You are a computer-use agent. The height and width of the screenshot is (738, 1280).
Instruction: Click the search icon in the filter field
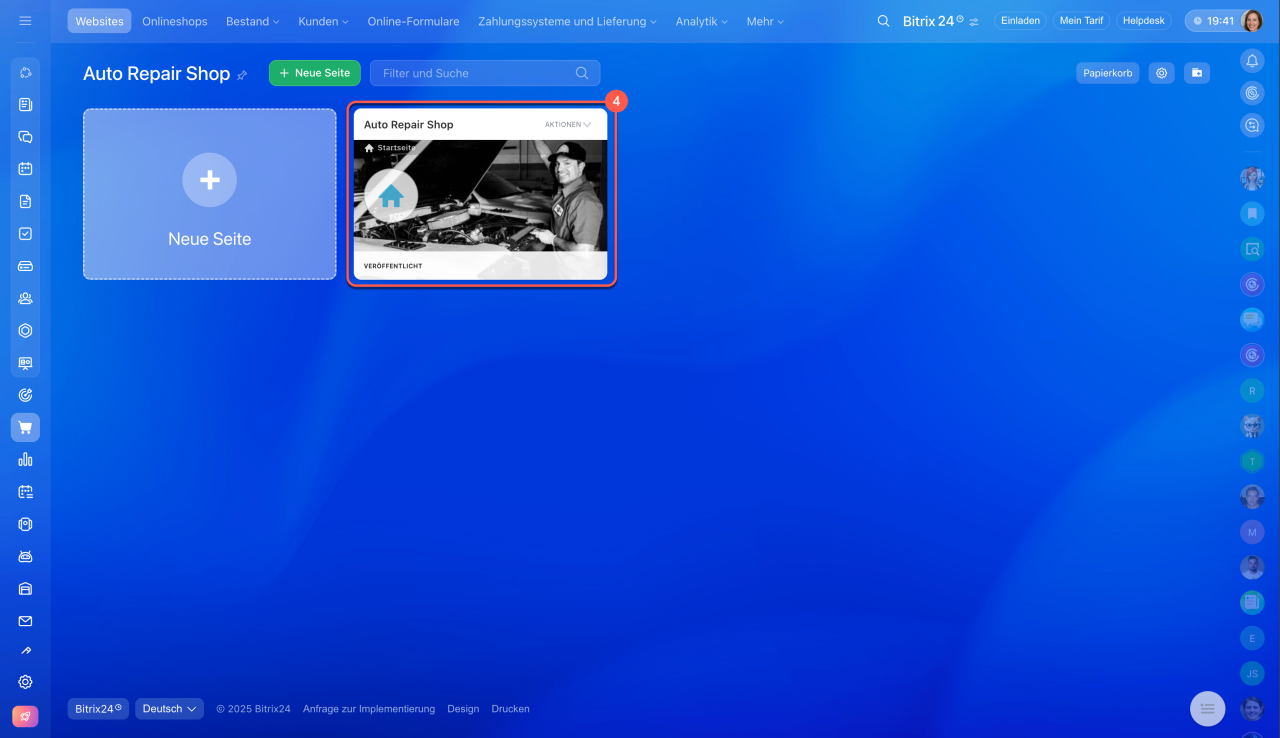pos(582,73)
